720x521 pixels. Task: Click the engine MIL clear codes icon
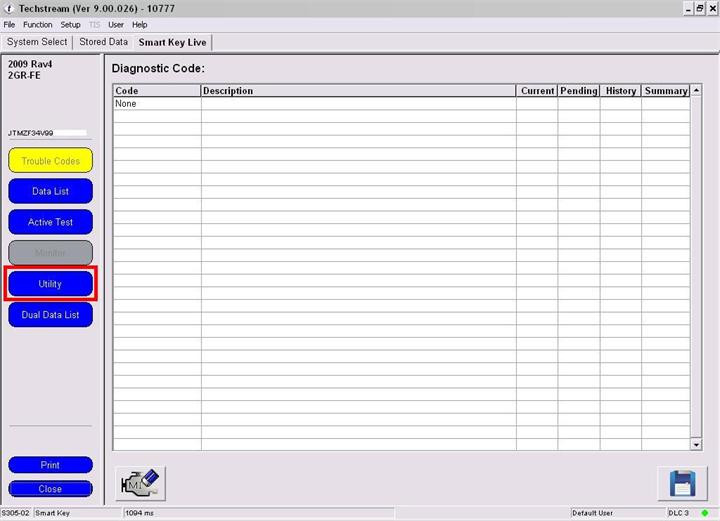click(x=141, y=483)
